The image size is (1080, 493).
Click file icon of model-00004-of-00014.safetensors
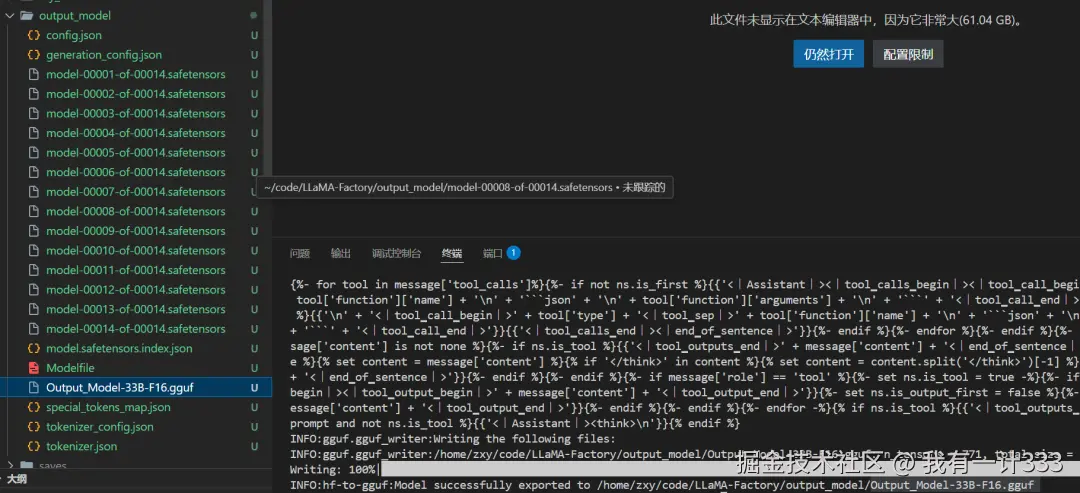click(x=32, y=133)
